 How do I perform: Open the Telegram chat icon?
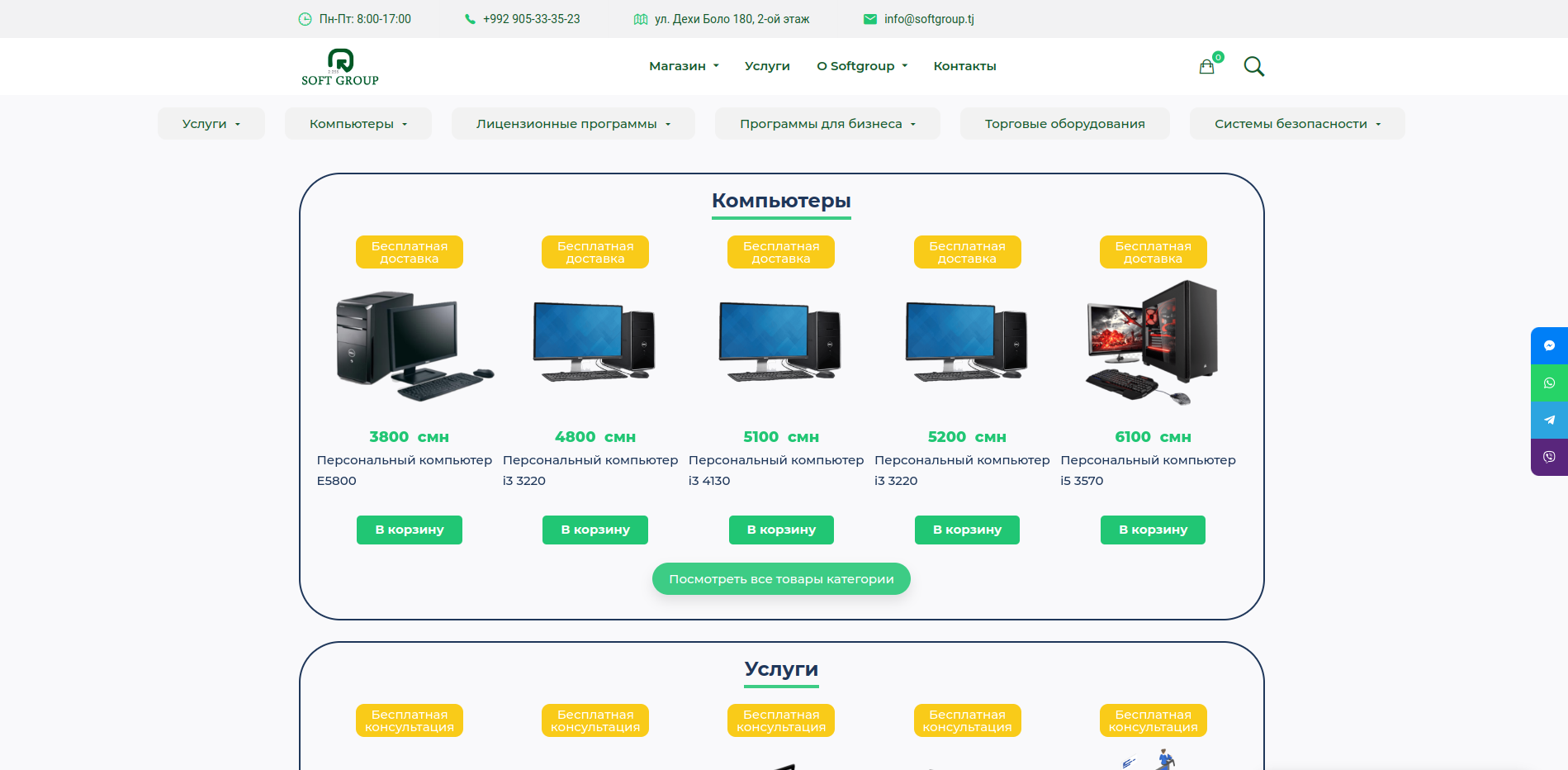pos(1549,420)
